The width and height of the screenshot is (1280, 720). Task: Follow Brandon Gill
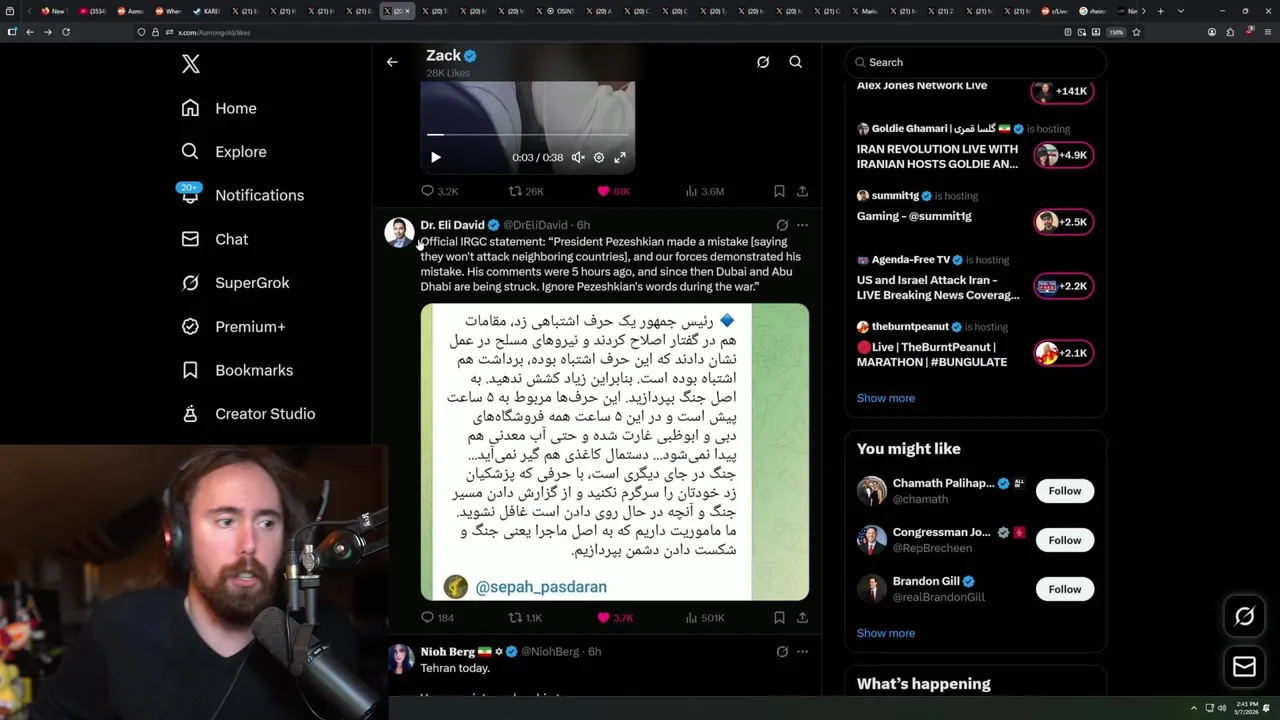1065,589
